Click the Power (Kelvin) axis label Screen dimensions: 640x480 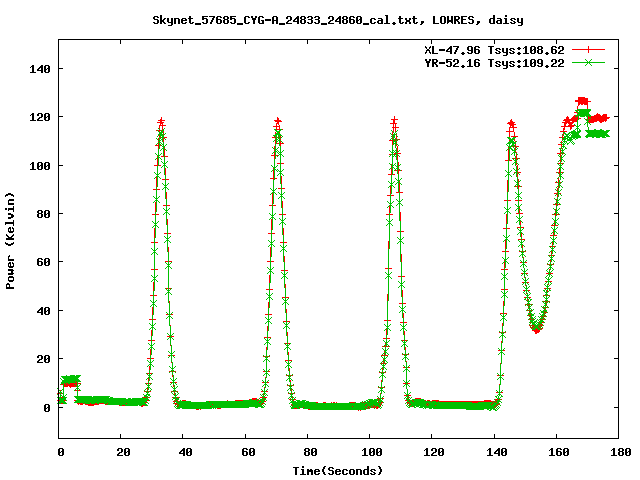[10, 241]
